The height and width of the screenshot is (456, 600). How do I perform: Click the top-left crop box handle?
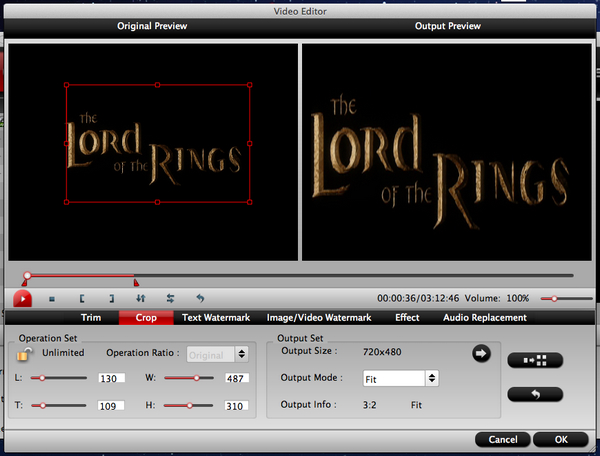click(67, 85)
